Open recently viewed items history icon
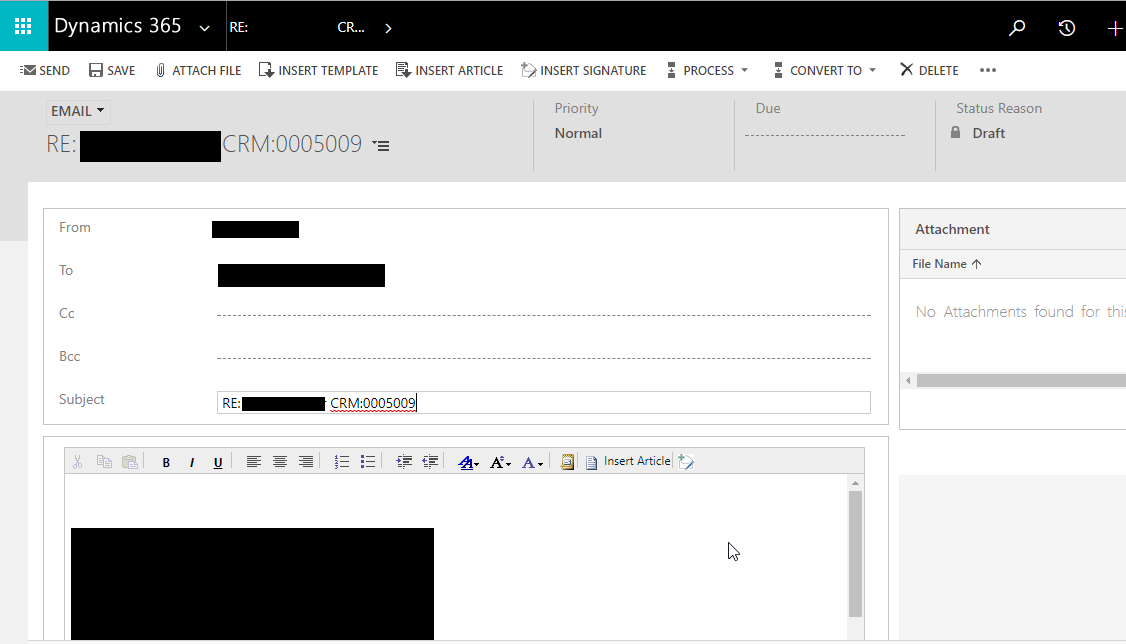Image resolution: width=1126 pixels, height=644 pixels. (x=1066, y=28)
